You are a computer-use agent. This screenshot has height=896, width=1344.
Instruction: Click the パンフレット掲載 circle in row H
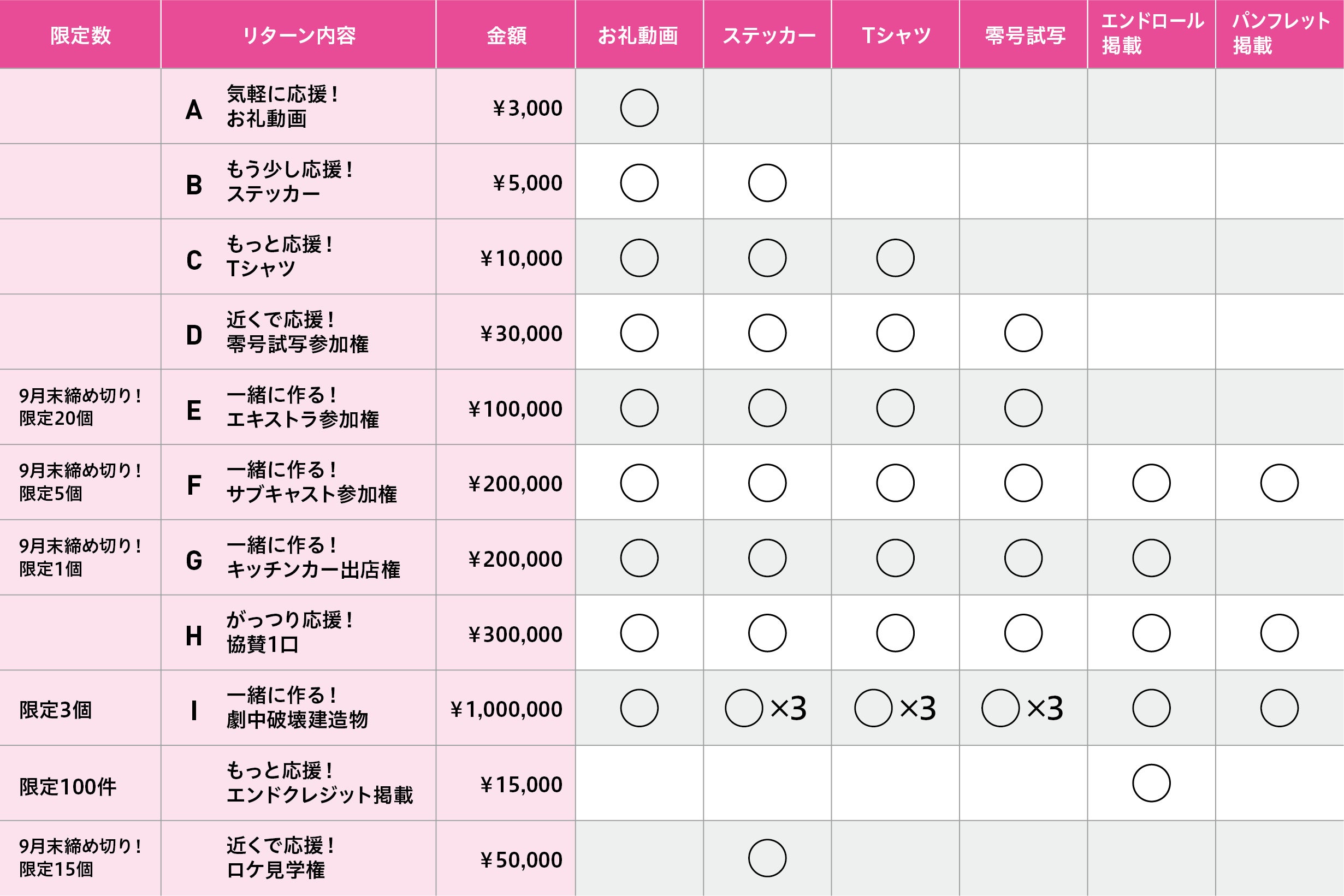point(1279,633)
